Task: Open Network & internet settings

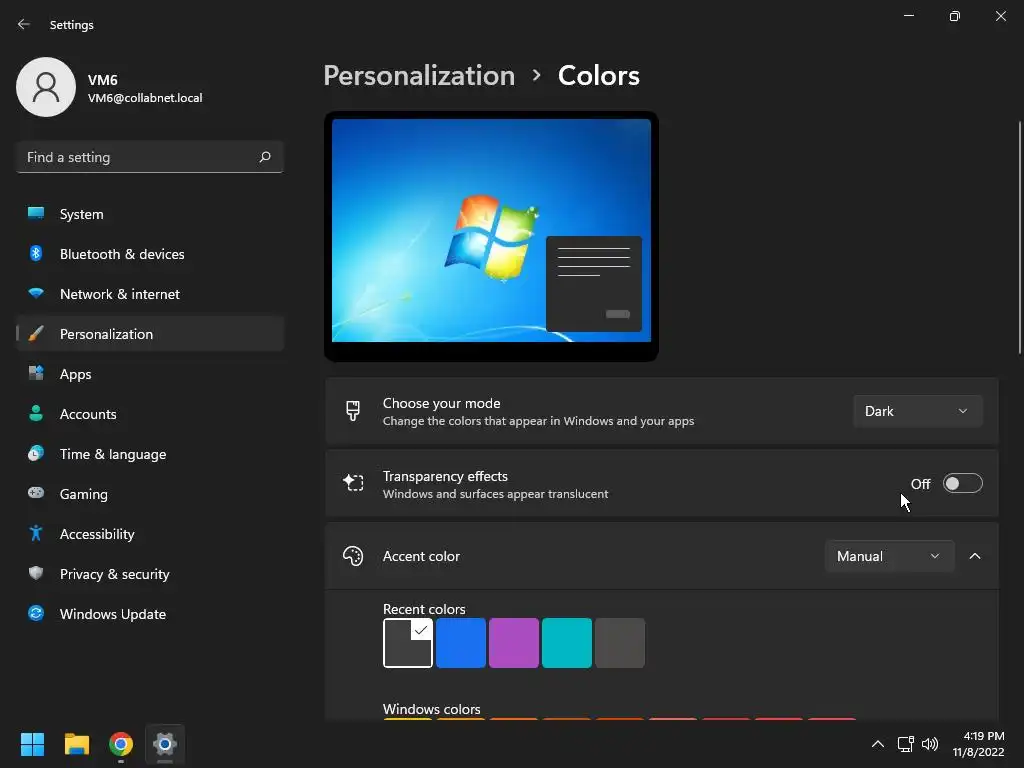Action: click(150, 294)
